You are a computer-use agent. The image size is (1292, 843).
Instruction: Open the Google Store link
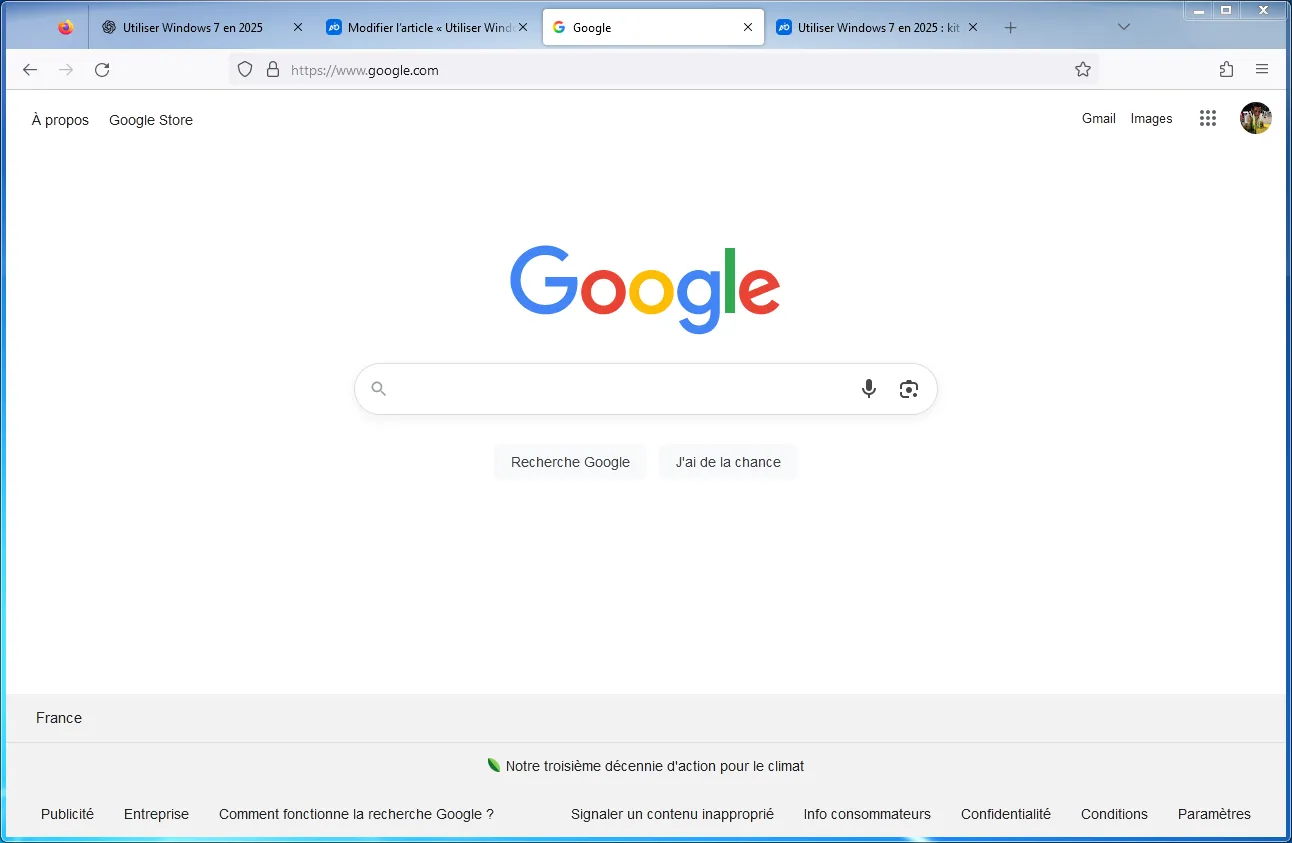click(x=151, y=120)
